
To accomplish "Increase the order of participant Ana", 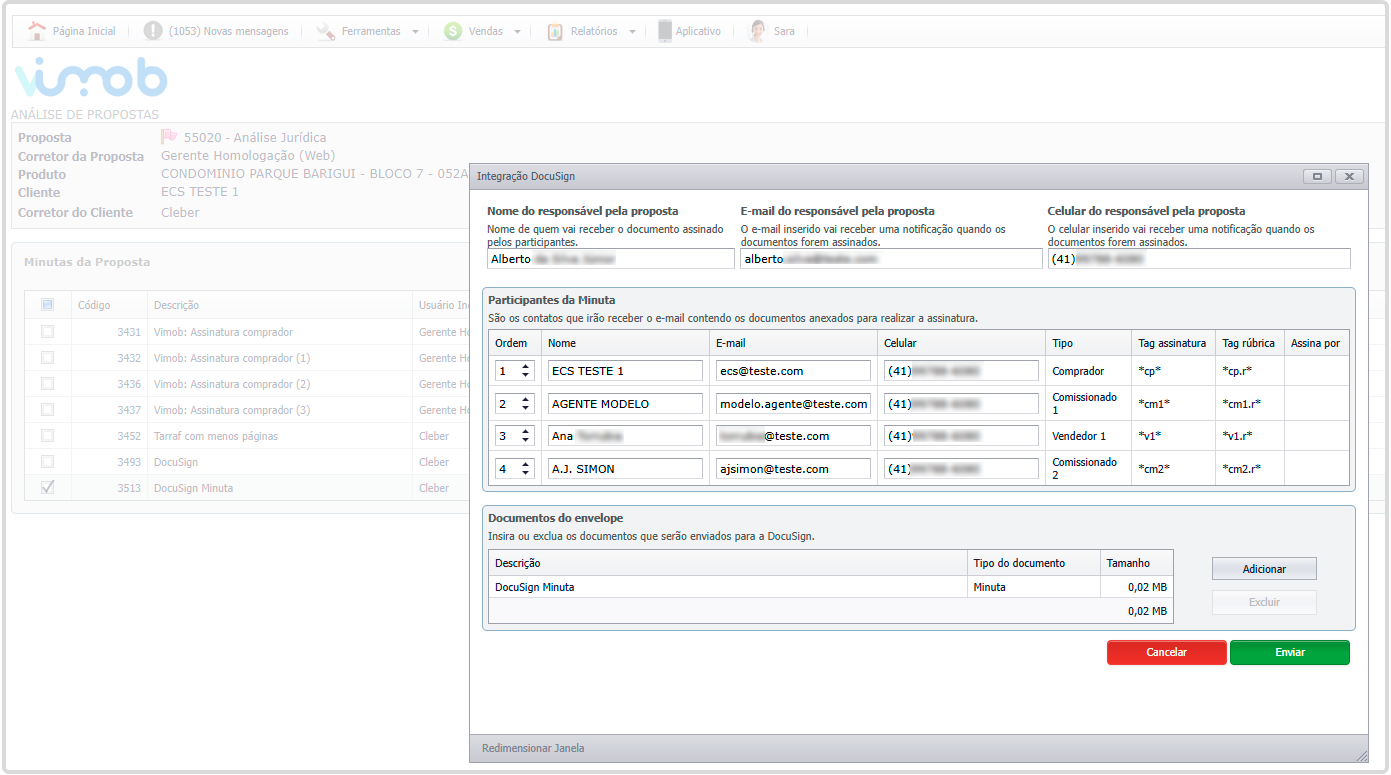I will click(x=525, y=431).
